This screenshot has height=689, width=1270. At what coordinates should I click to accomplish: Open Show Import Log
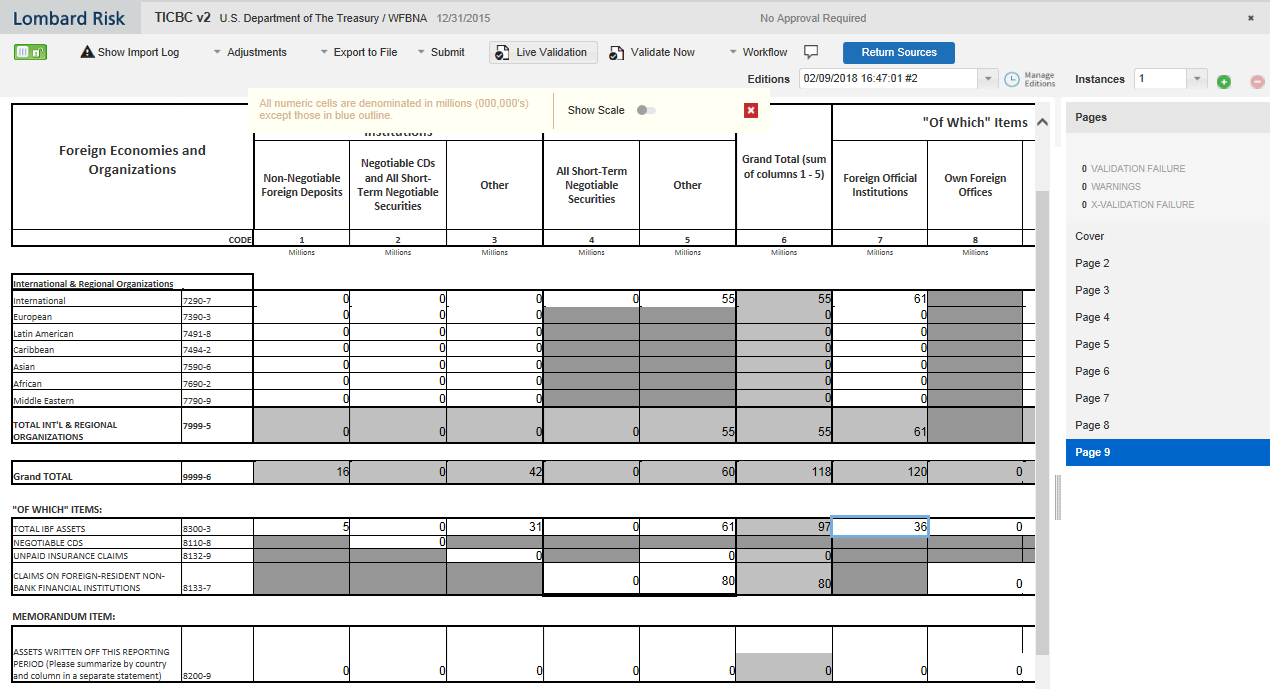pos(130,52)
